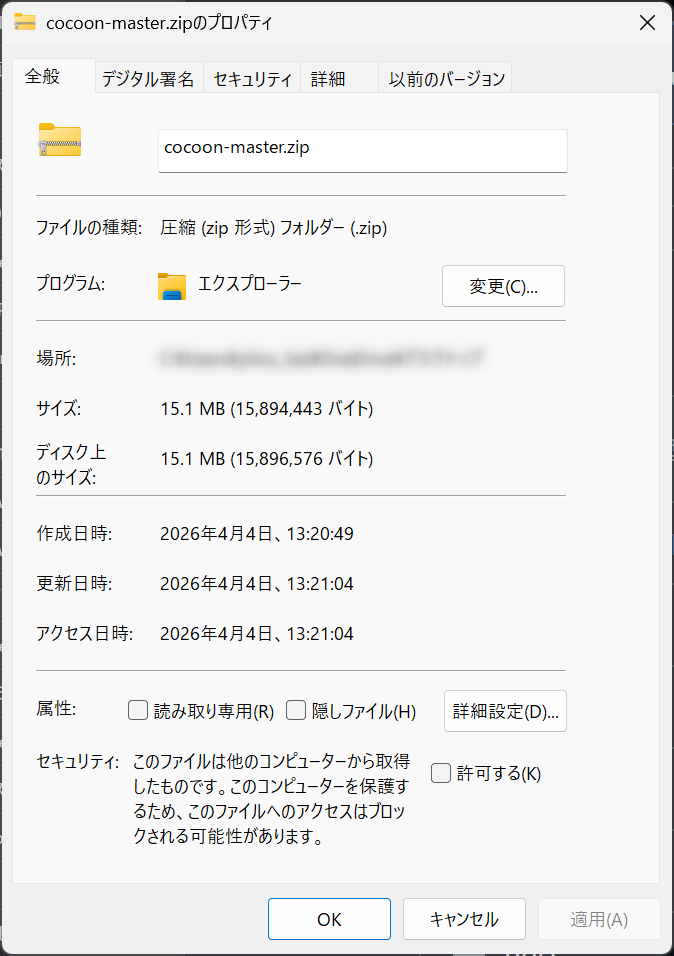
Task: Click the 適用(A) button
Action: tap(599, 919)
